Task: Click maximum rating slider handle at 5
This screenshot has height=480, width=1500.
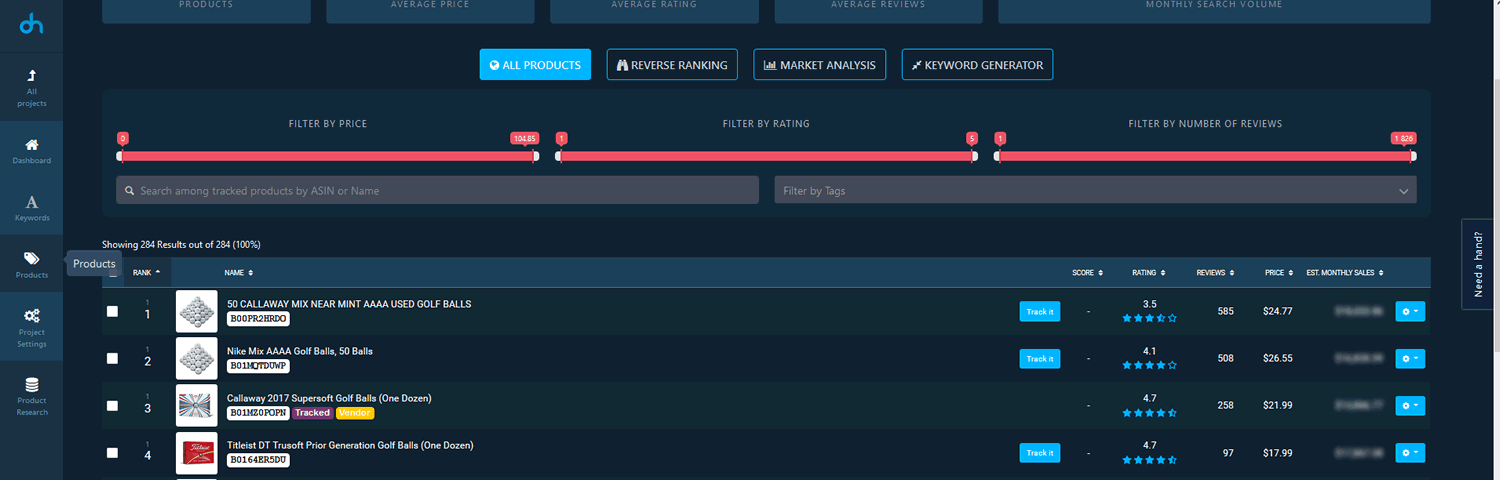Action: [974, 156]
